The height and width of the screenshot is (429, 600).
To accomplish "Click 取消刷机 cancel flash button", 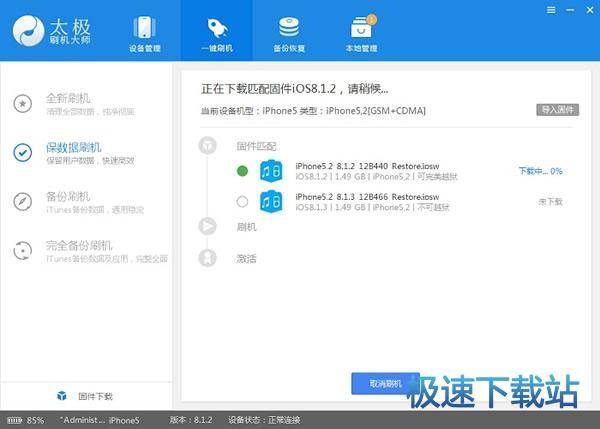I will 385,383.
